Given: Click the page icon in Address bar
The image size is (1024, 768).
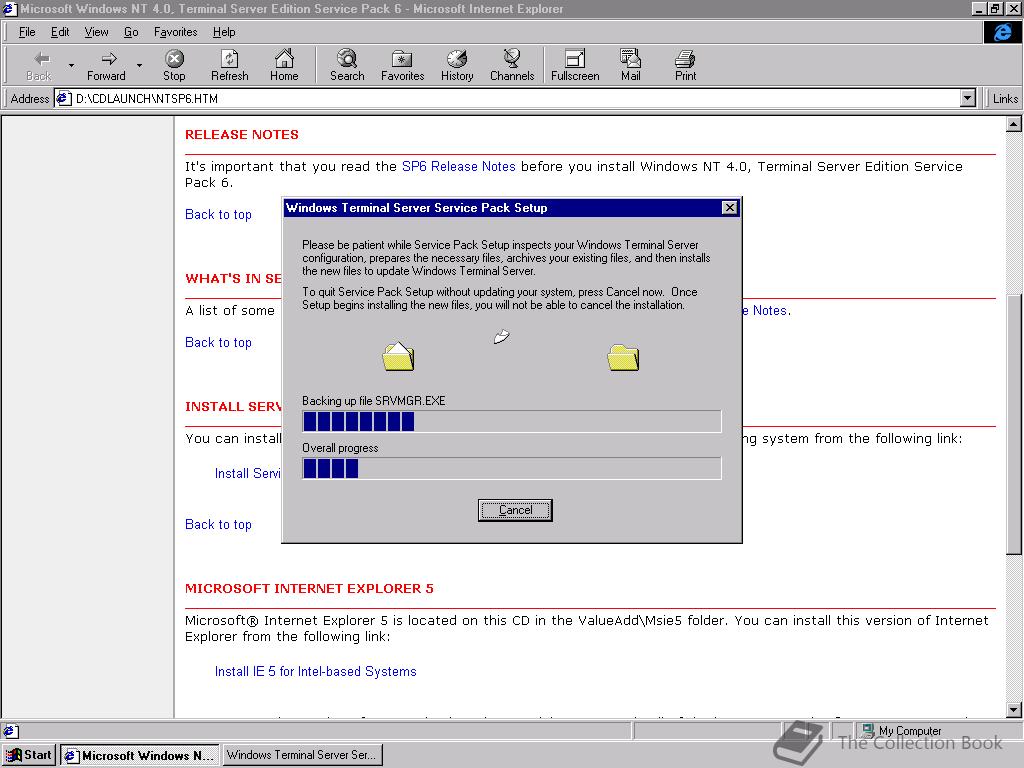Looking at the screenshot, I should [x=63, y=99].
